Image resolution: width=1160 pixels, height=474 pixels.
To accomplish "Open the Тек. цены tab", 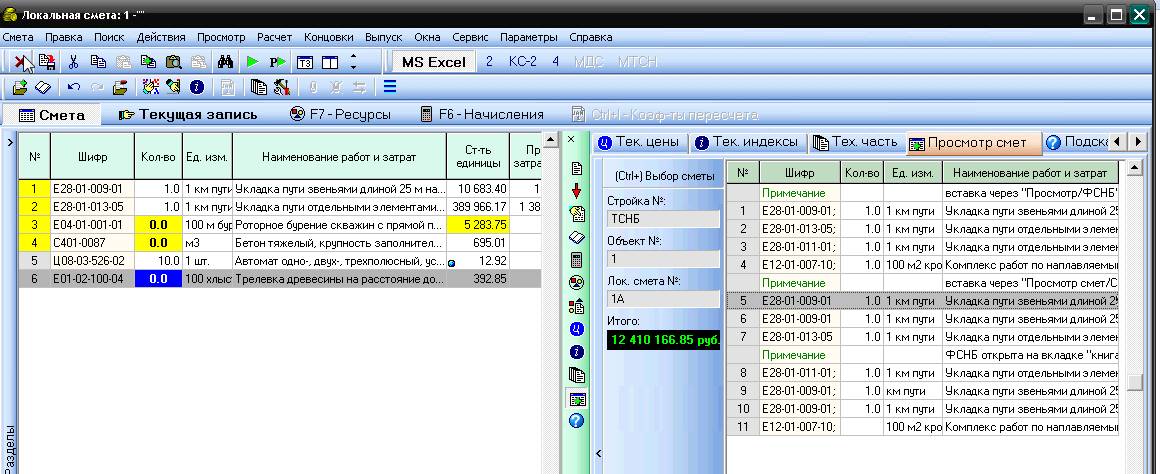I will coord(641,142).
